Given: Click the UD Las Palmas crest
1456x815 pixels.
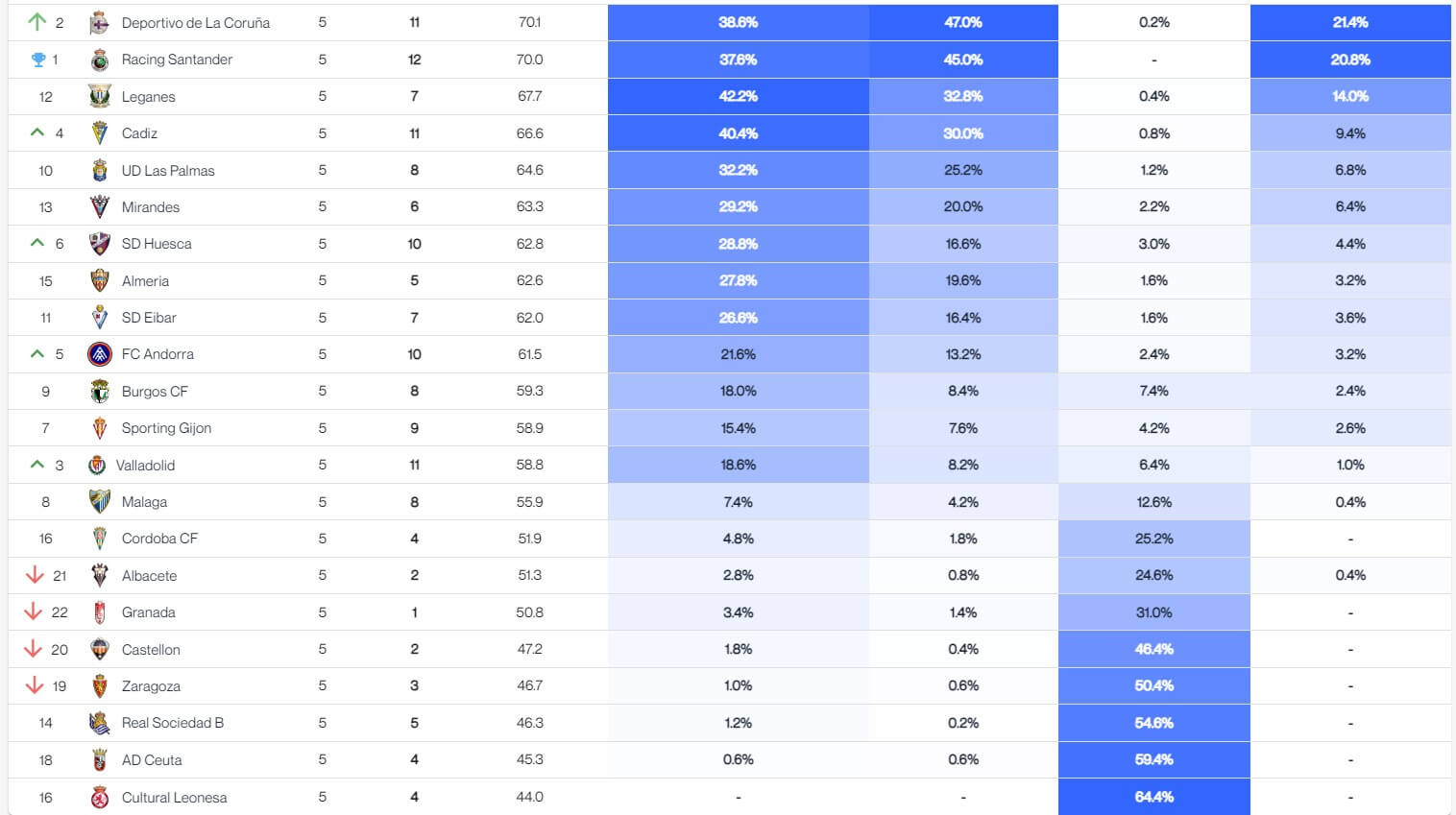Looking at the screenshot, I should (x=99, y=171).
